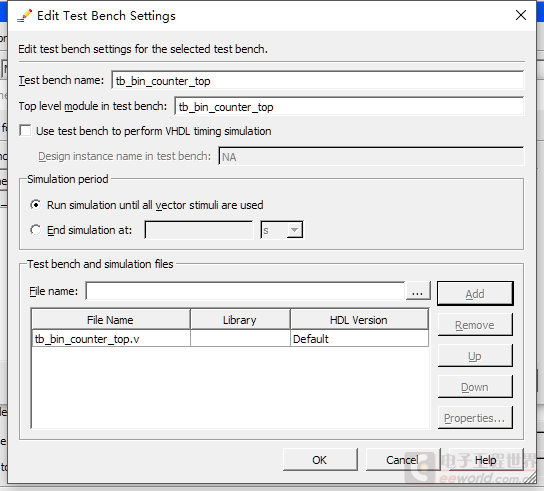Add the file to the list
The height and width of the screenshot is (491, 544).
coord(475,294)
